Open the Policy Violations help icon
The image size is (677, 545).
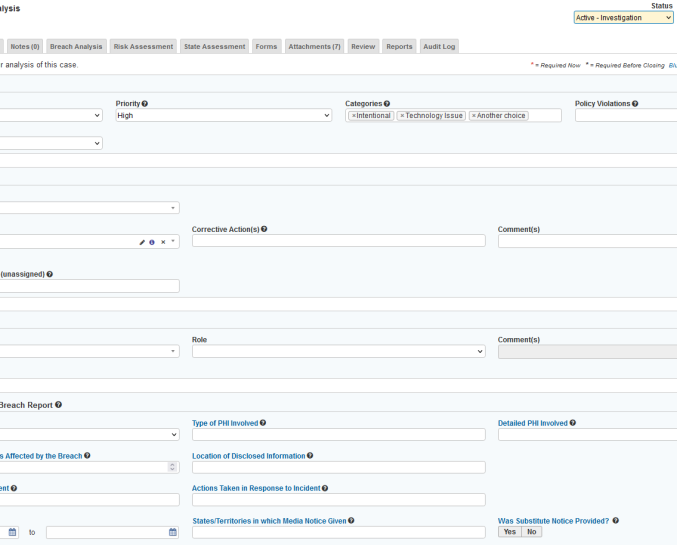click(x=634, y=103)
